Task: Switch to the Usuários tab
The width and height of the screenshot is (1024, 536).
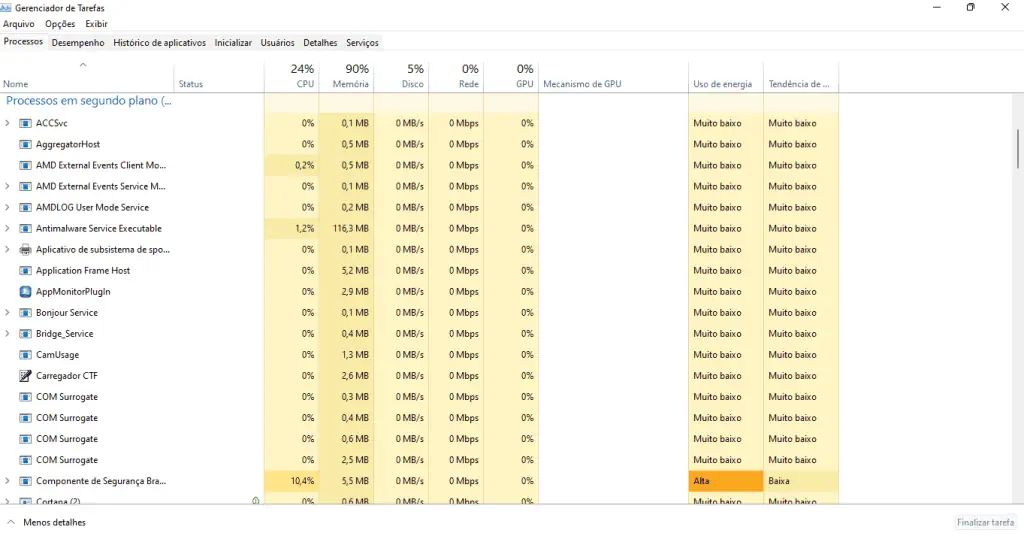Action: [278, 42]
